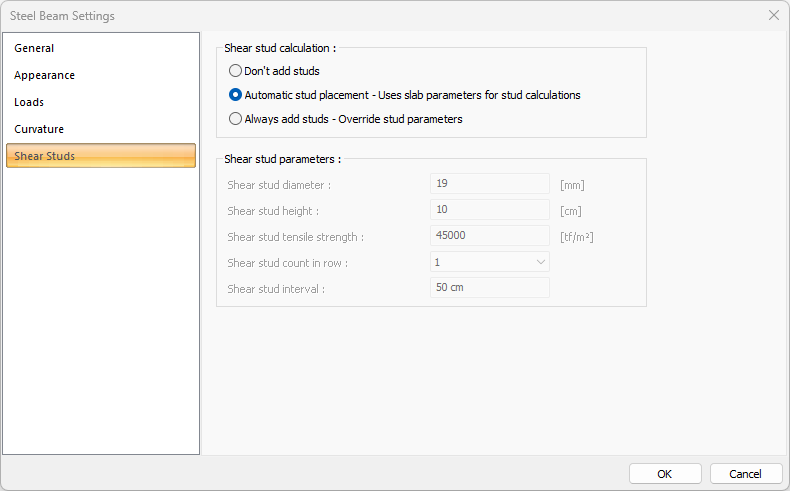This screenshot has width=790, height=491.
Task: Select the Shear Studs sidebar item
Action: [x=44, y=156]
